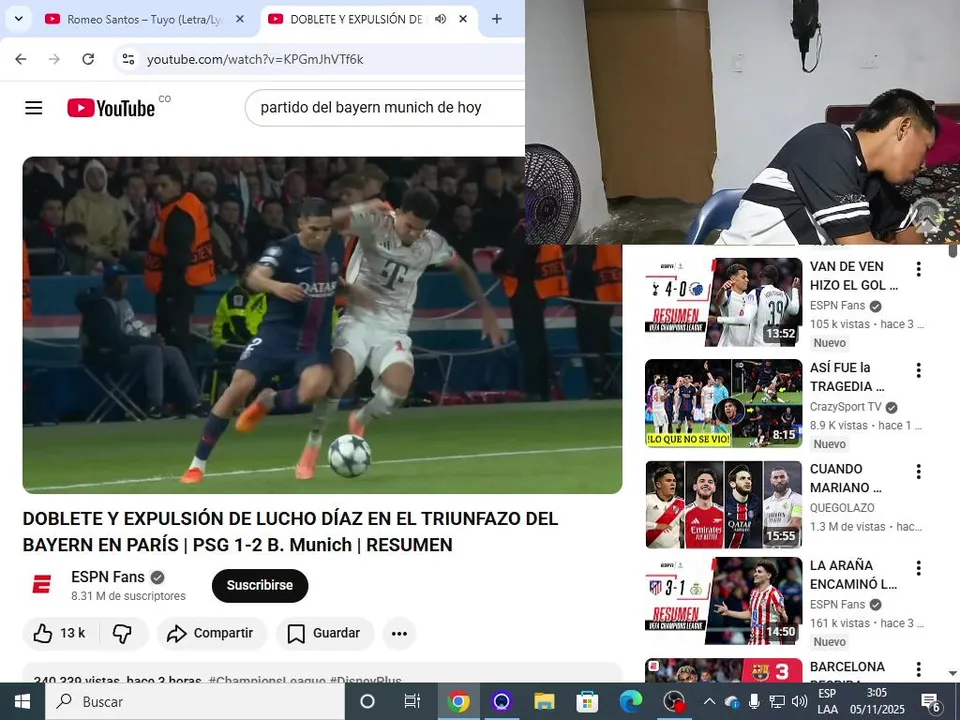This screenshot has height=720, width=960.
Task: Open the Tottenham 4-0 resumen thumbnail
Action: (x=723, y=302)
